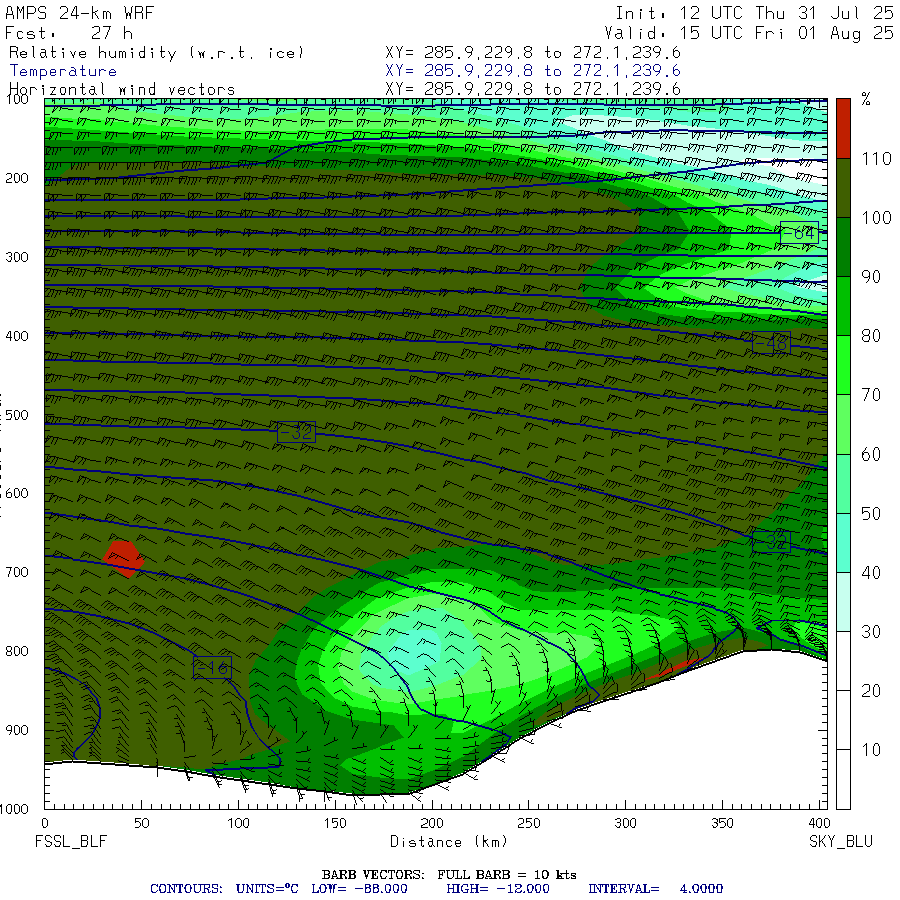Click the '-64' temperature contour label
Screen dimensions: 900x900
click(x=799, y=232)
